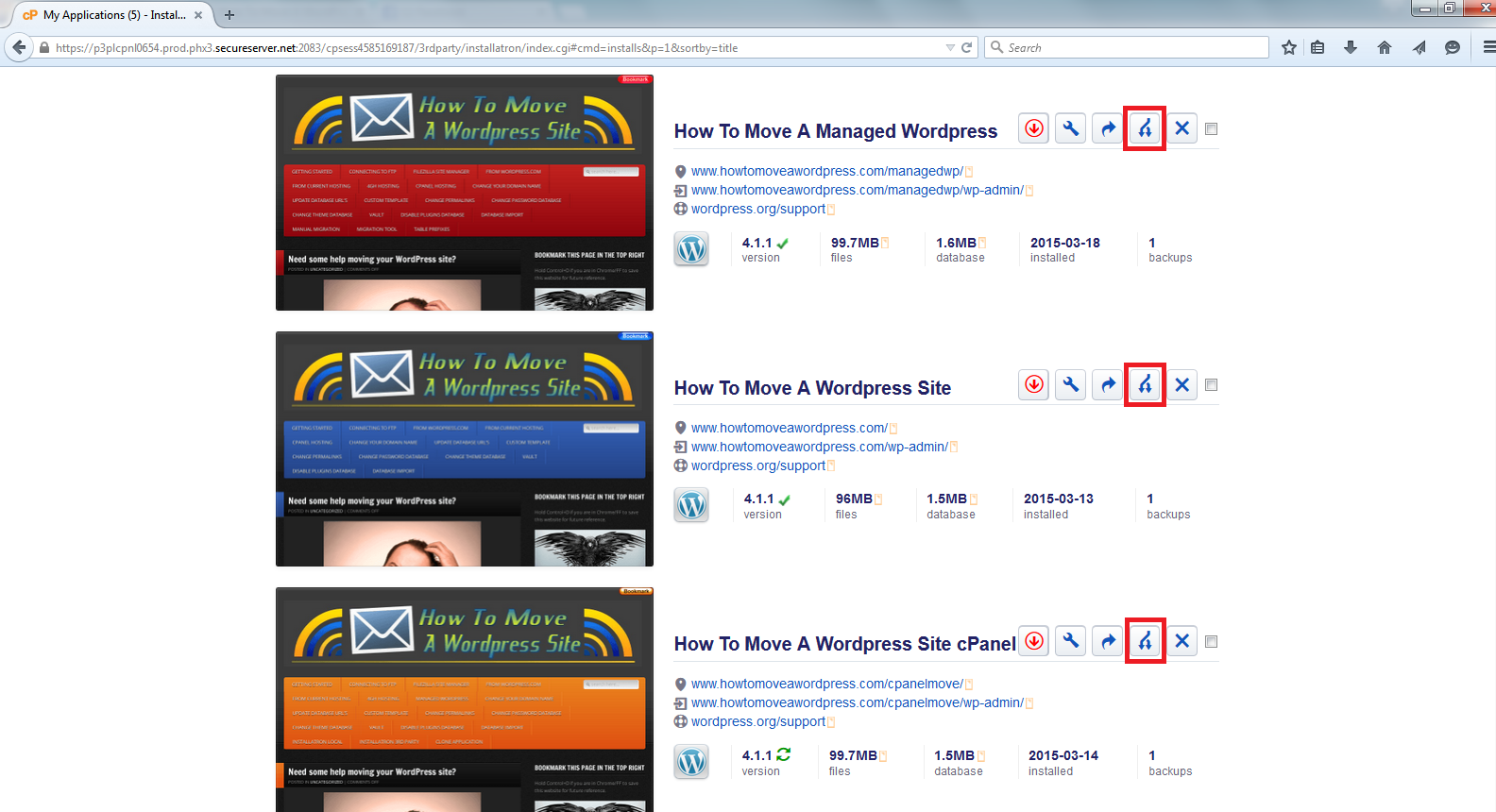Tick checkbox for How To Move A Wordpress Site
This screenshot has width=1496, height=812.
(1212, 384)
